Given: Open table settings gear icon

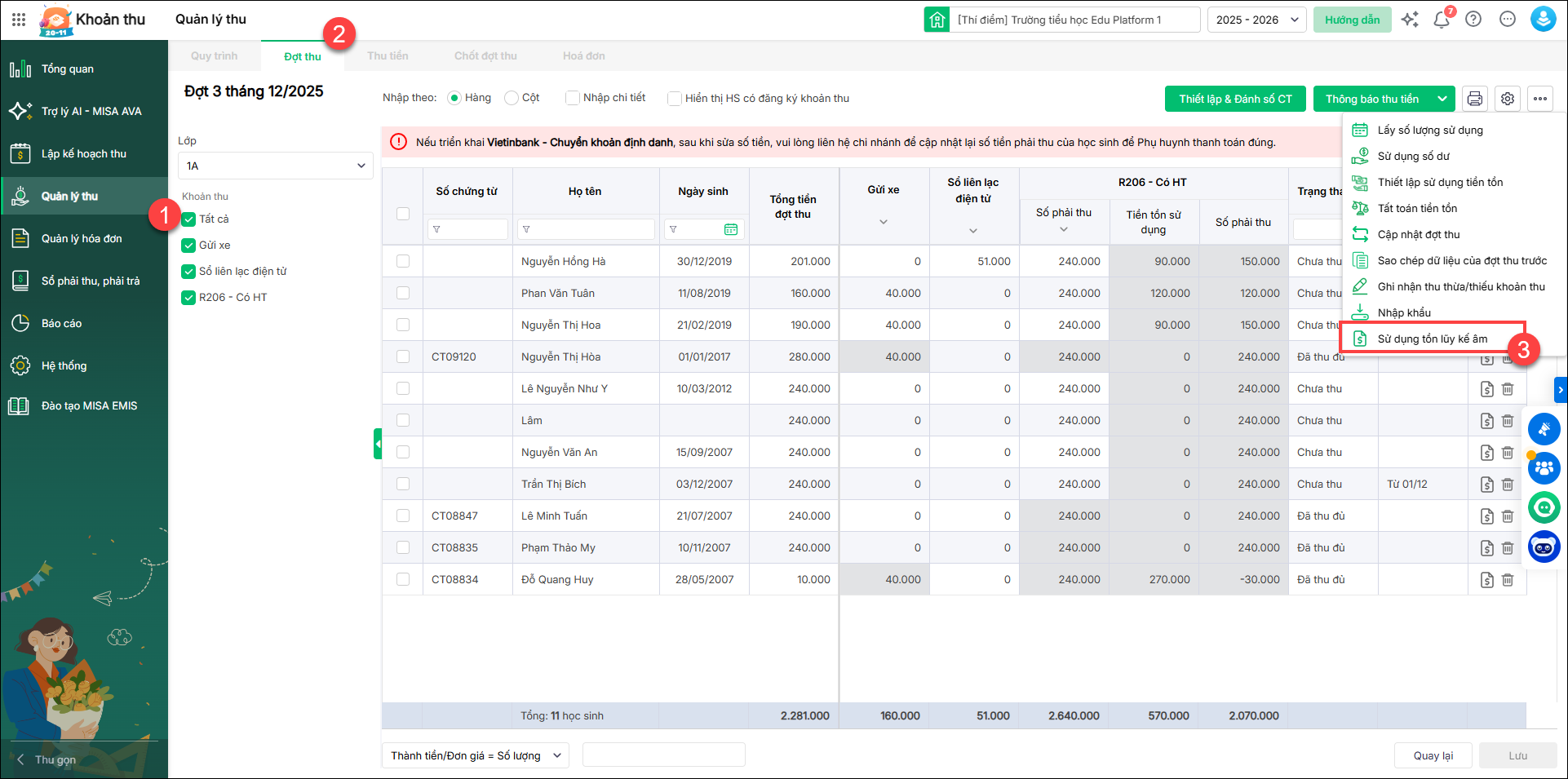Looking at the screenshot, I should coord(1508,99).
